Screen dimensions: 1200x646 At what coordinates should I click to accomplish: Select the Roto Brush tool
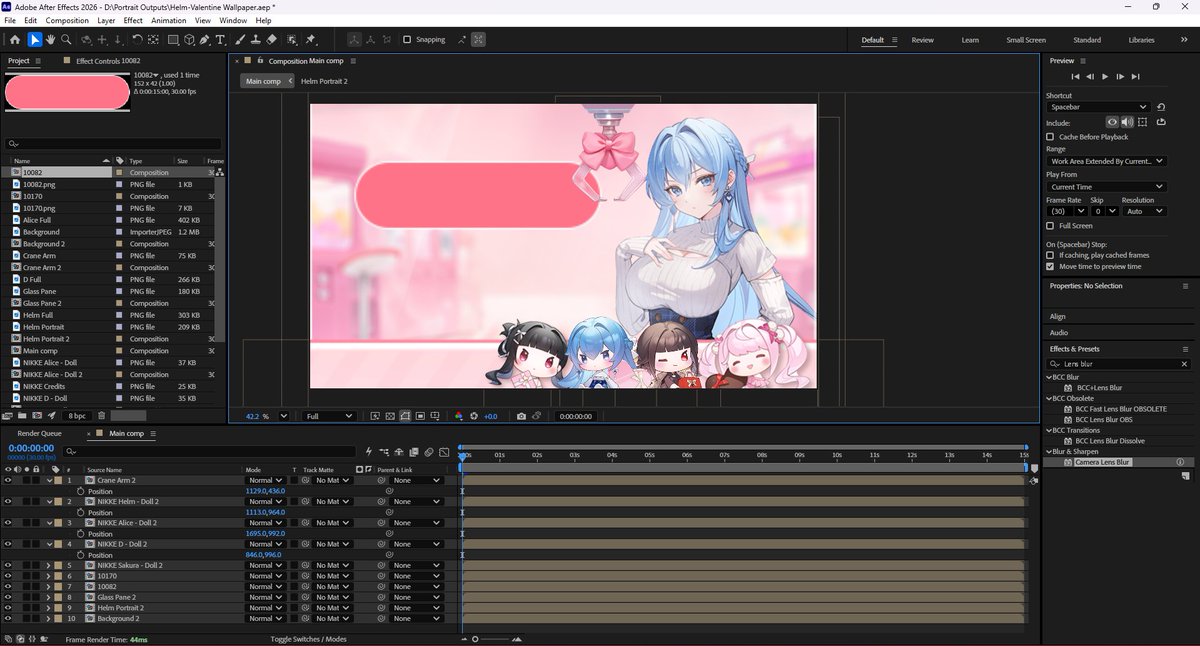click(x=290, y=40)
